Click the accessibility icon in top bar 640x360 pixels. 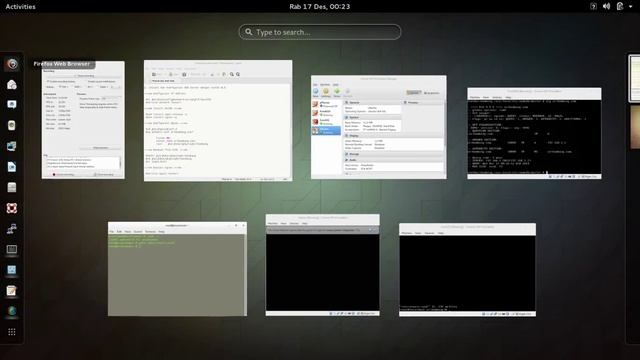click(593, 6)
